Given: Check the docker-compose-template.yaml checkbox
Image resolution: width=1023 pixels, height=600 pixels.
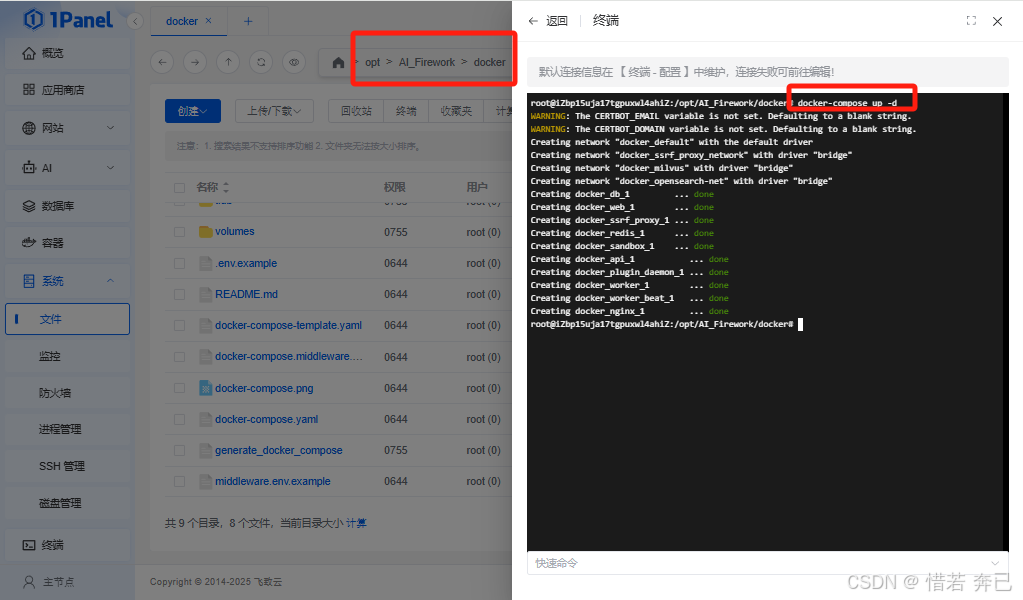Looking at the screenshot, I should coord(179,325).
